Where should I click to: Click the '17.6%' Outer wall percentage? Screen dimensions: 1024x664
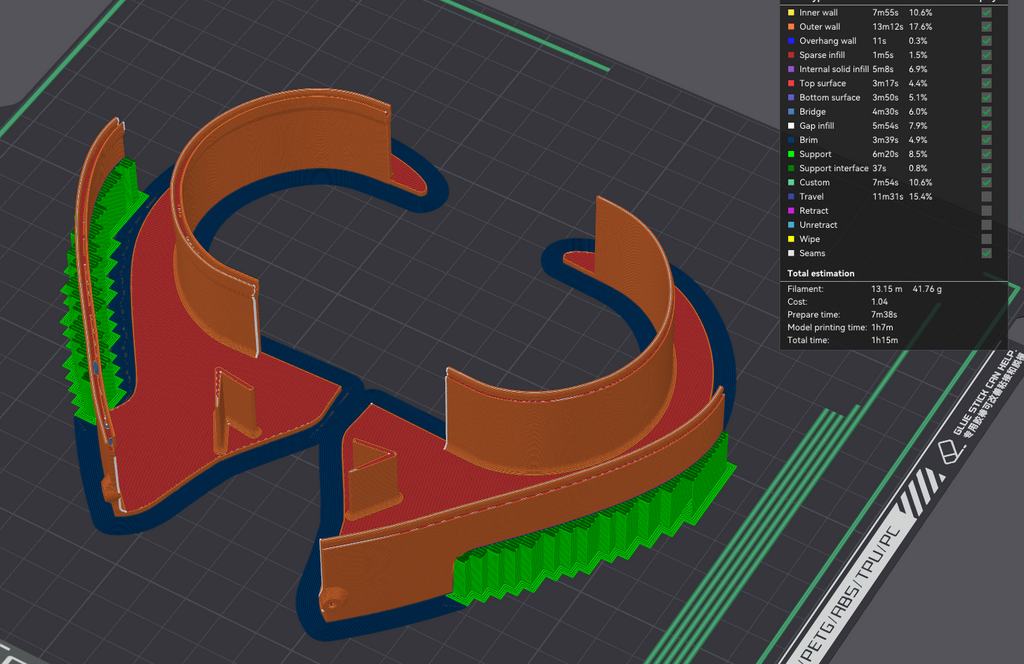point(920,27)
